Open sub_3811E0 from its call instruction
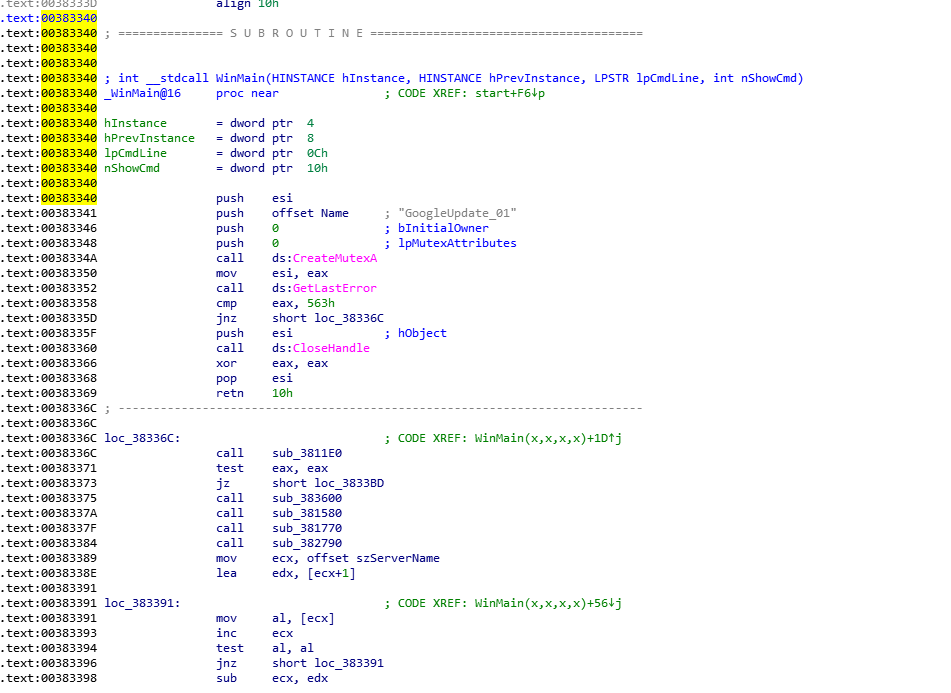951x693 pixels. tap(306, 453)
